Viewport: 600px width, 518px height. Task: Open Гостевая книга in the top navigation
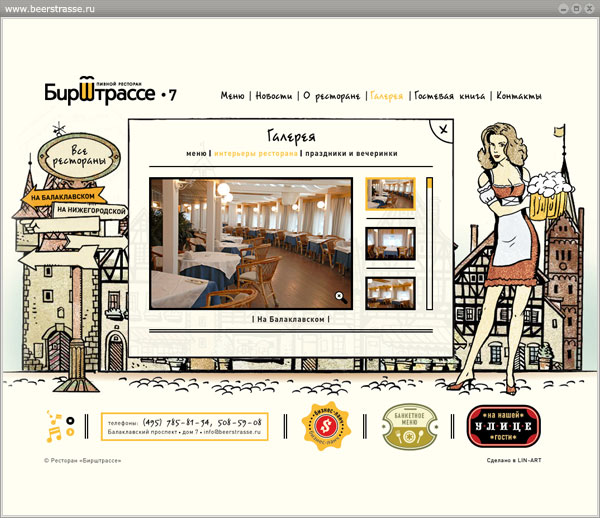pyautogui.click(x=450, y=96)
